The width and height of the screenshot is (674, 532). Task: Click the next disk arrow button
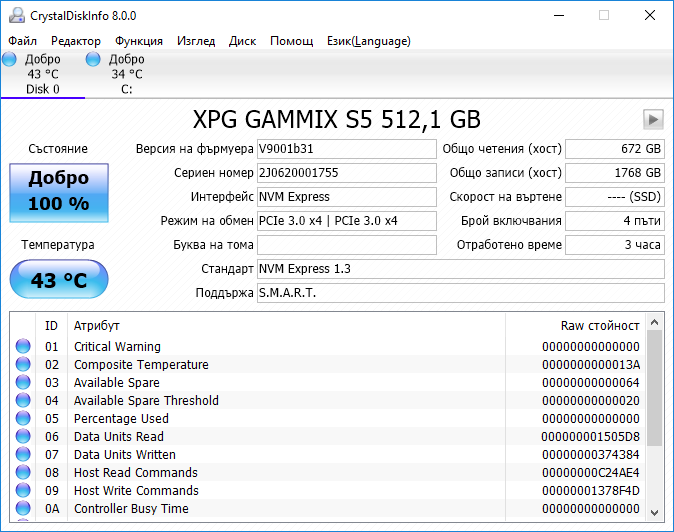pyautogui.click(x=653, y=119)
